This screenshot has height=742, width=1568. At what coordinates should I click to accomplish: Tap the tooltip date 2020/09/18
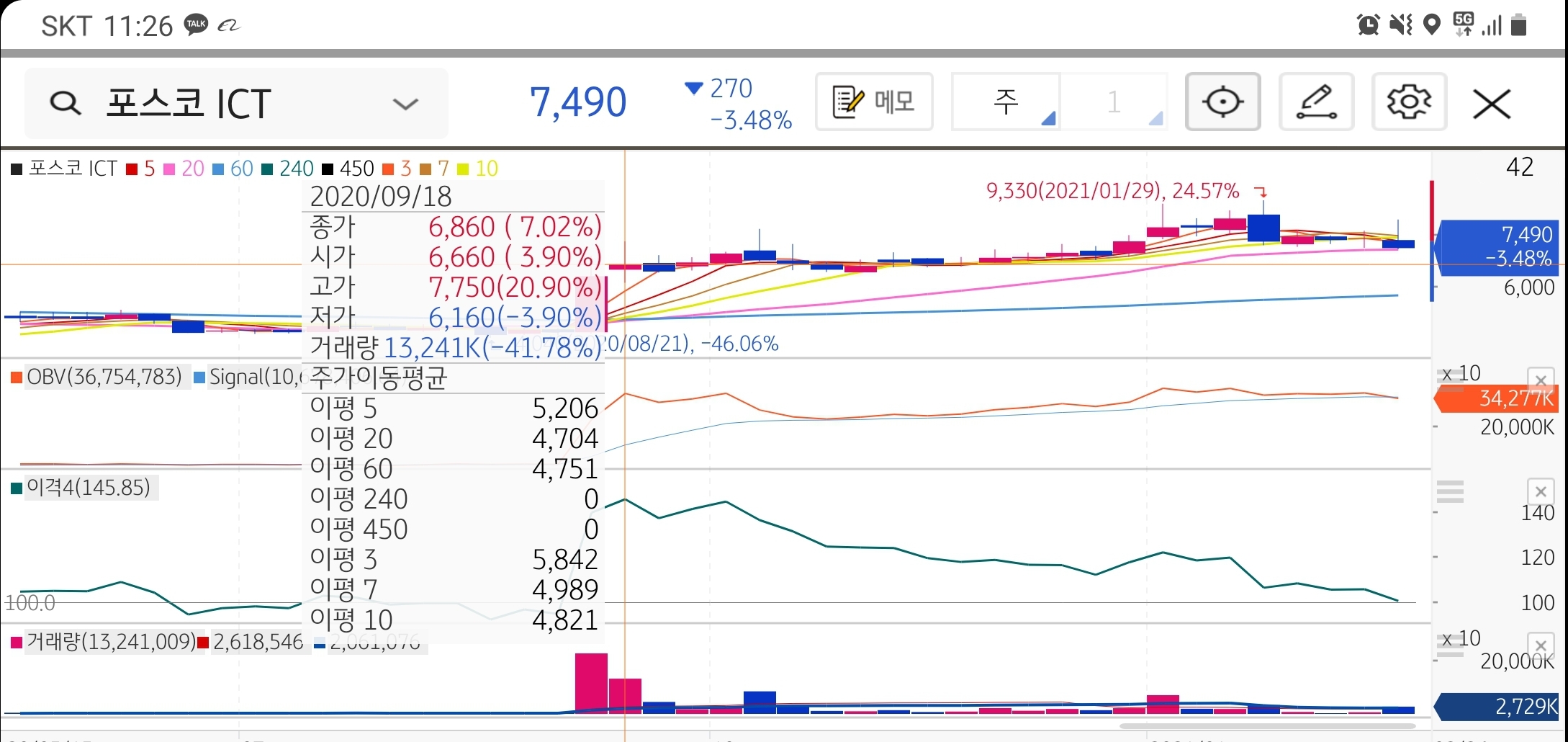coord(381,196)
